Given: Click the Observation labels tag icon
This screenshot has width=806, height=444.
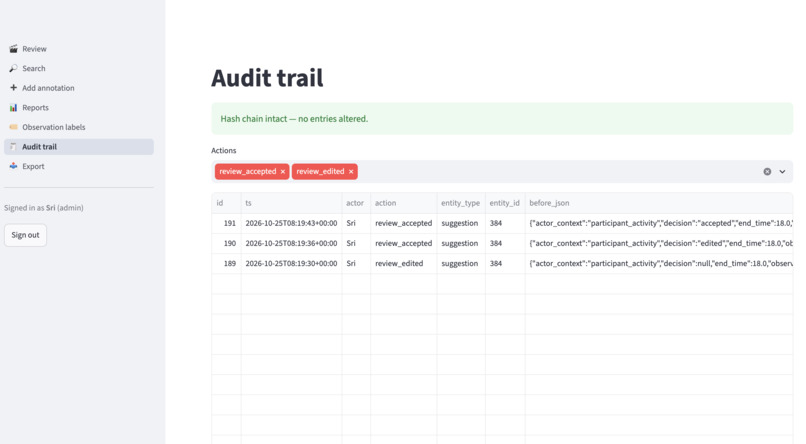Looking at the screenshot, I should (13, 127).
